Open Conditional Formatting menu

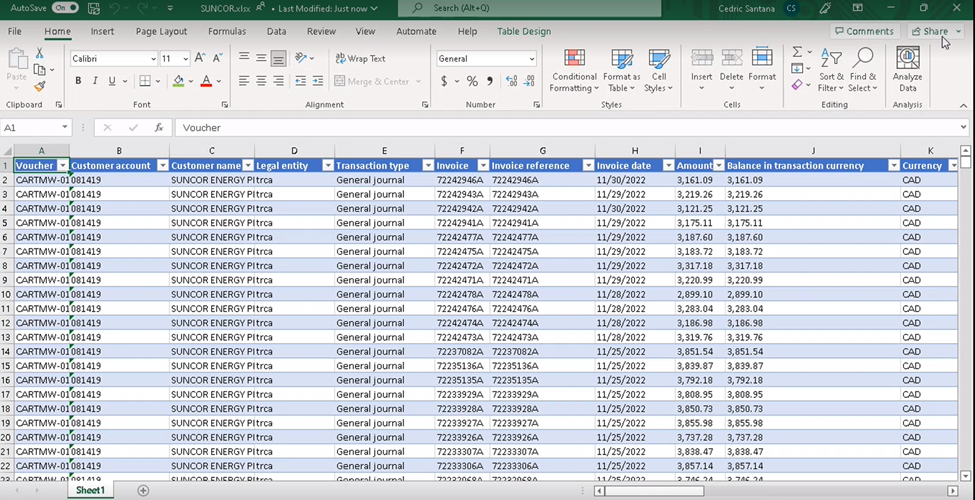tap(574, 70)
